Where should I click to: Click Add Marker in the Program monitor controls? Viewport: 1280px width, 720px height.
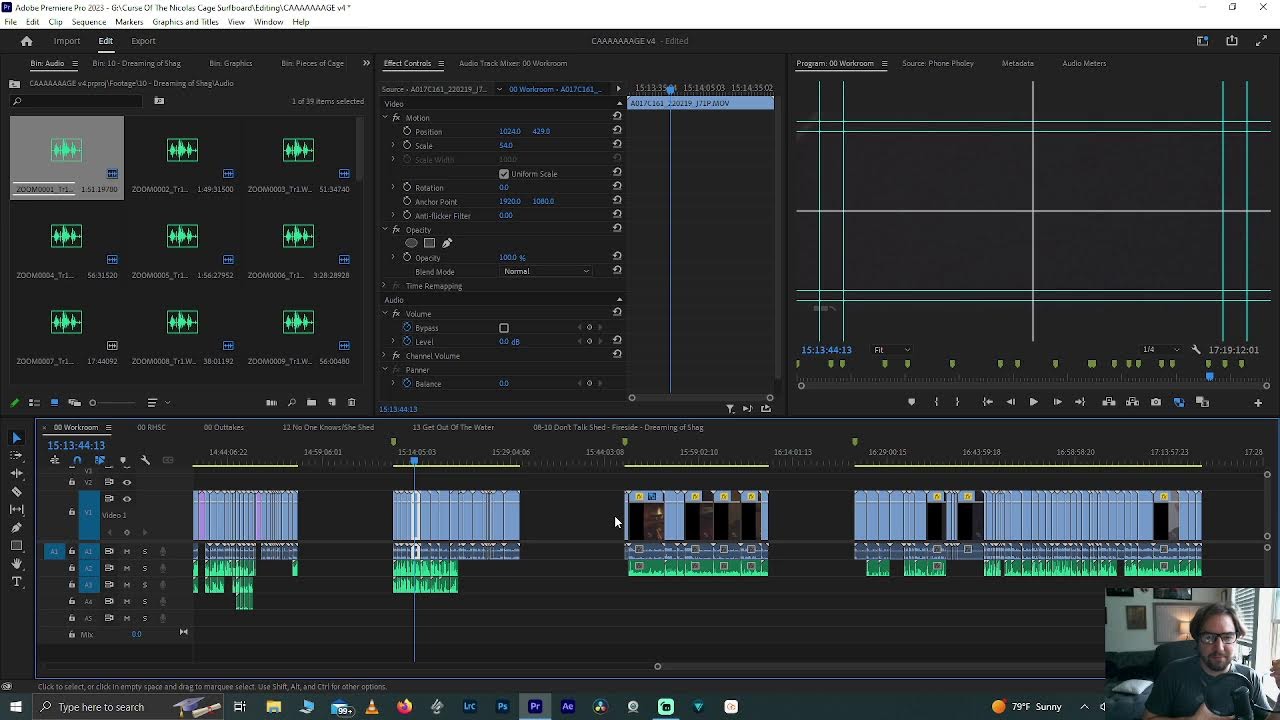911,402
